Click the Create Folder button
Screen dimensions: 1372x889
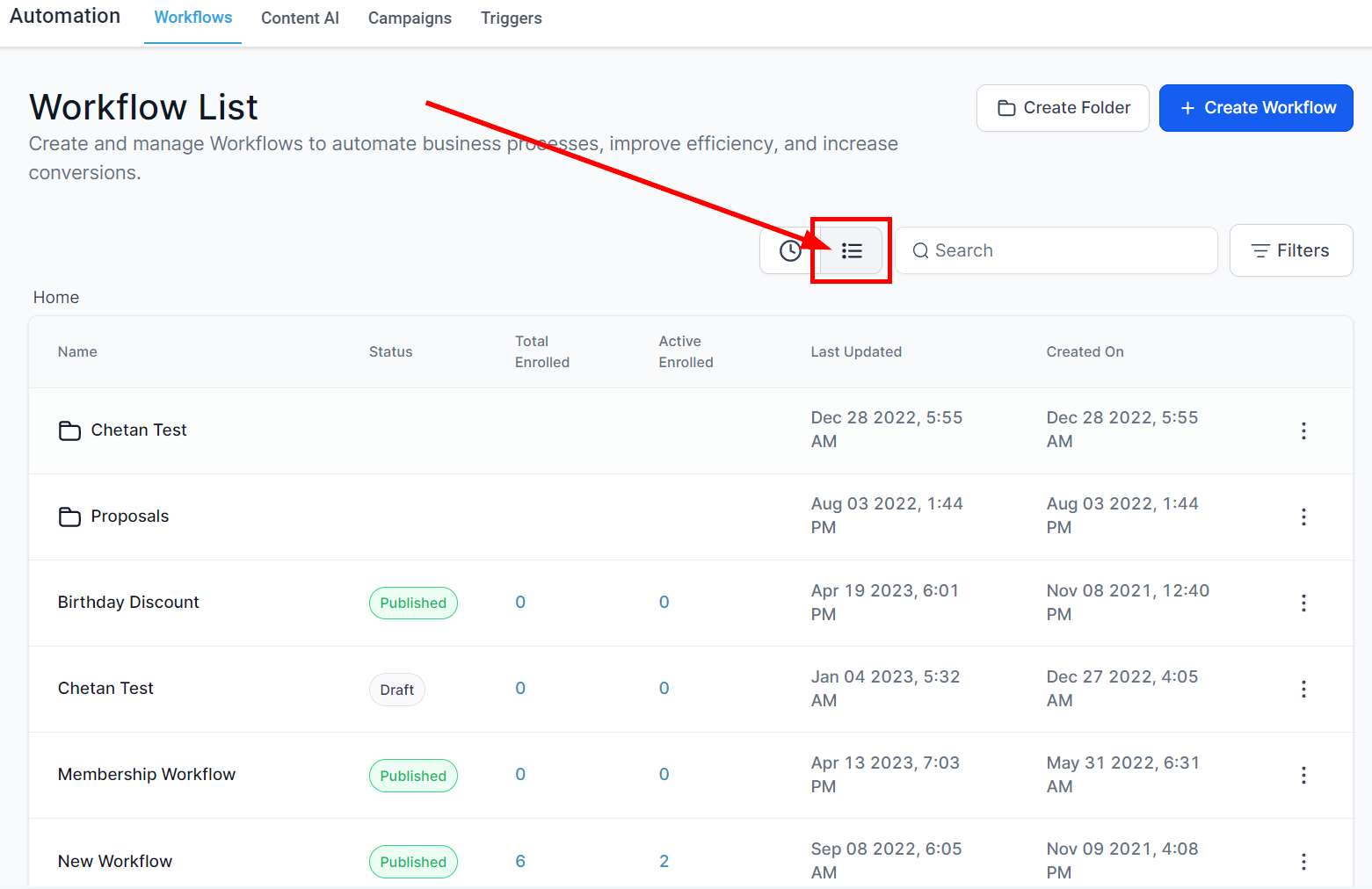click(x=1063, y=108)
